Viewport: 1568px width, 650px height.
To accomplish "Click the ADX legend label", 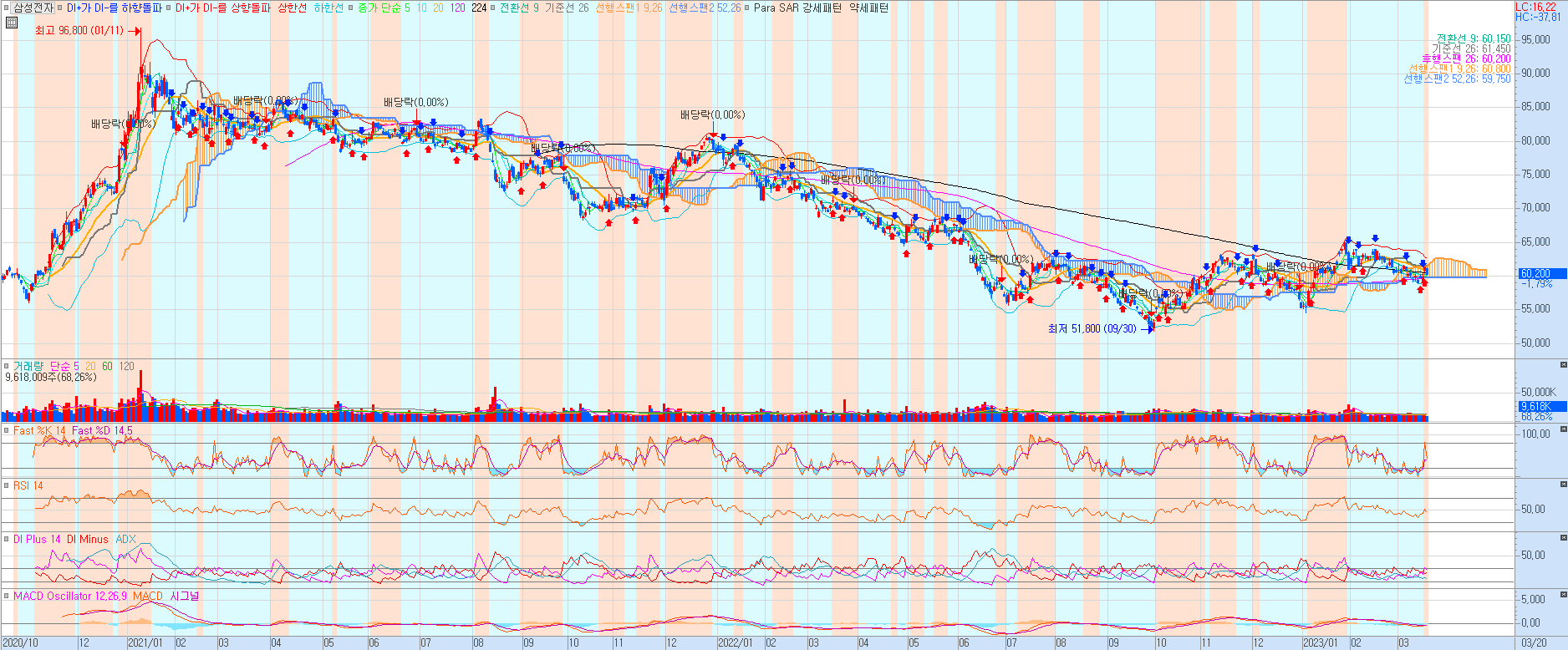I will tap(125, 540).
